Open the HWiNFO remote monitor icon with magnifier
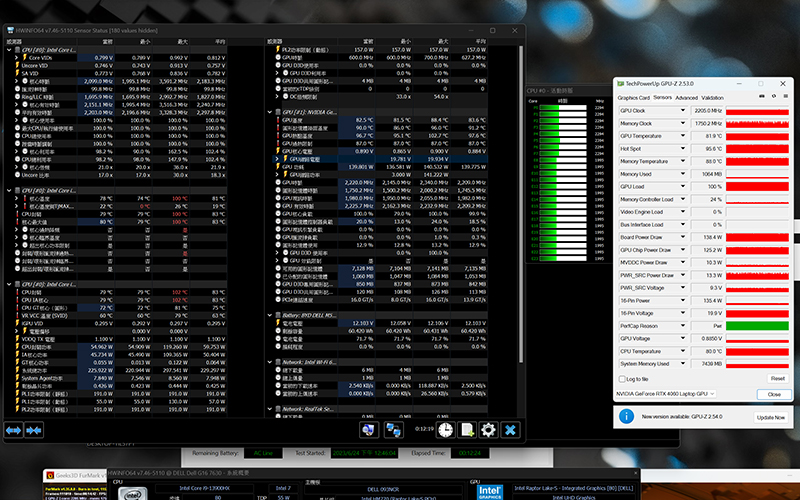 [x=369, y=430]
